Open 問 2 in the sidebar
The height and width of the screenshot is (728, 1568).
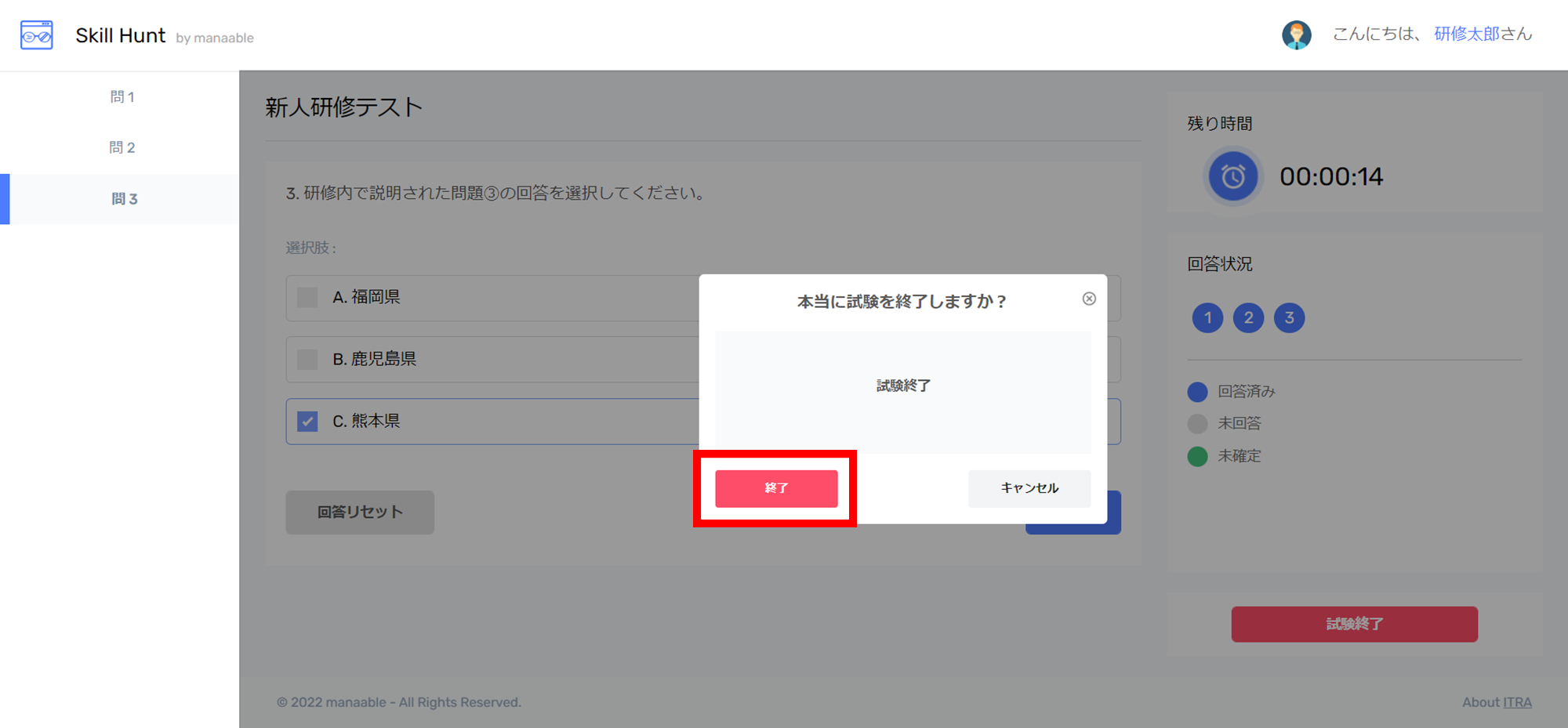pos(122,147)
